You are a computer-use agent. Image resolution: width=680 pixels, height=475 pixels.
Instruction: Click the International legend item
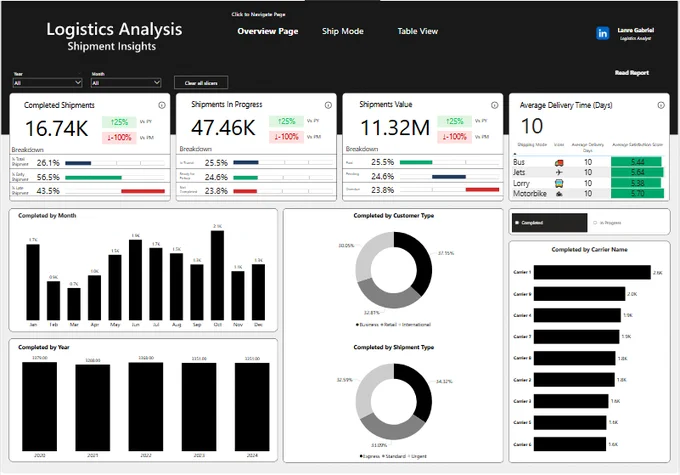point(415,324)
